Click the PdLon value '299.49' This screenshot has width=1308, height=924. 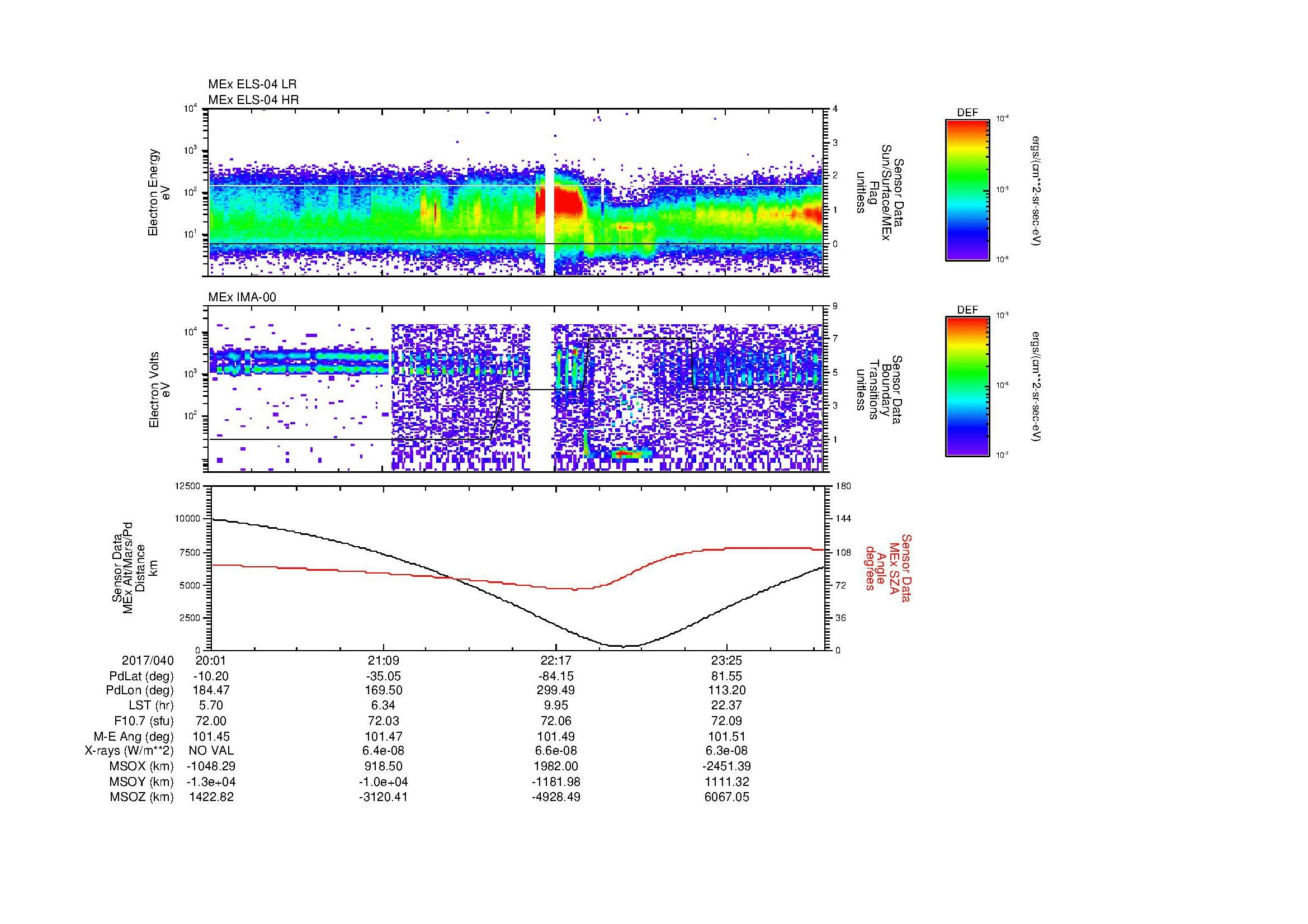(x=555, y=690)
